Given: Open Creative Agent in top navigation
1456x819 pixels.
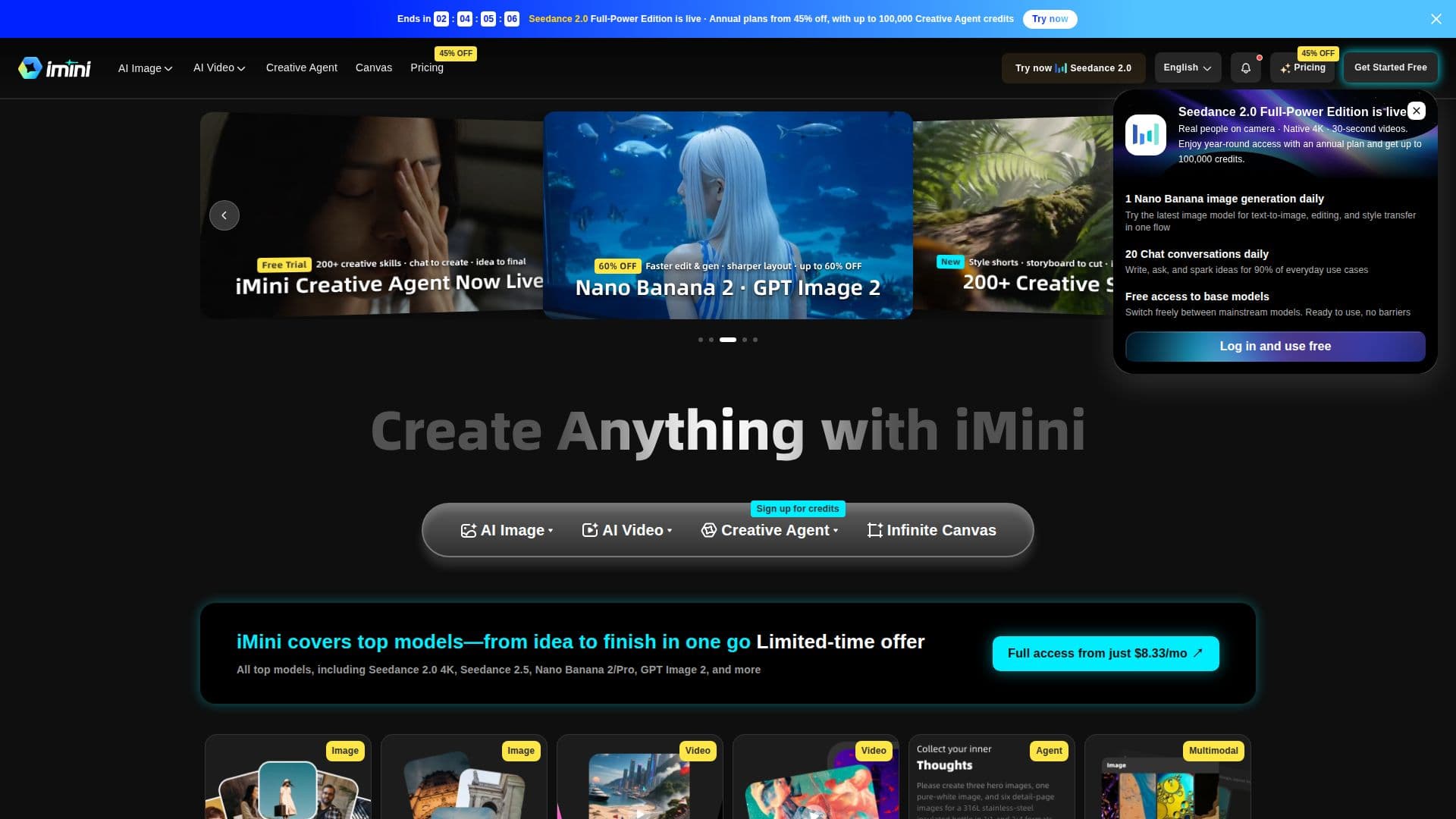Looking at the screenshot, I should pyautogui.click(x=302, y=67).
